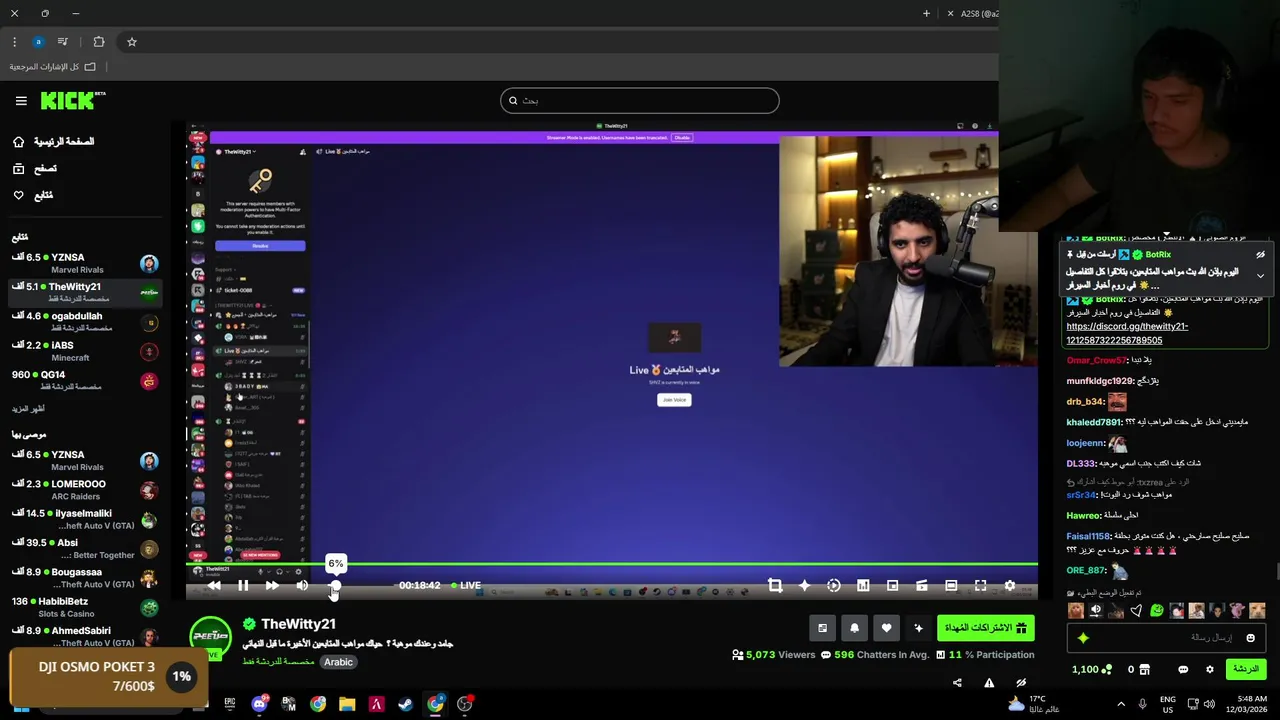This screenshot has width=1280, height=720.
Task: Click the circular replay icon in player
Action: tap(834, 585)
